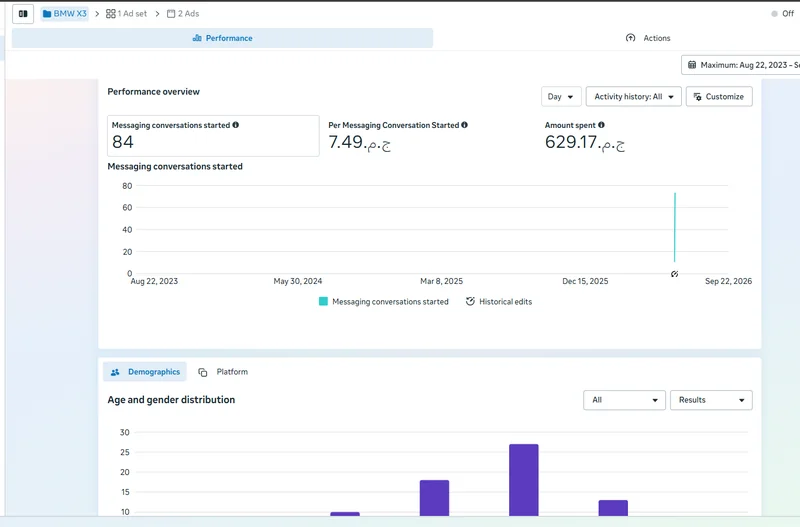This screenshot has height=527, width=800.
Task: Click the Aug 22, 2023 axis label
Action: 154,281
